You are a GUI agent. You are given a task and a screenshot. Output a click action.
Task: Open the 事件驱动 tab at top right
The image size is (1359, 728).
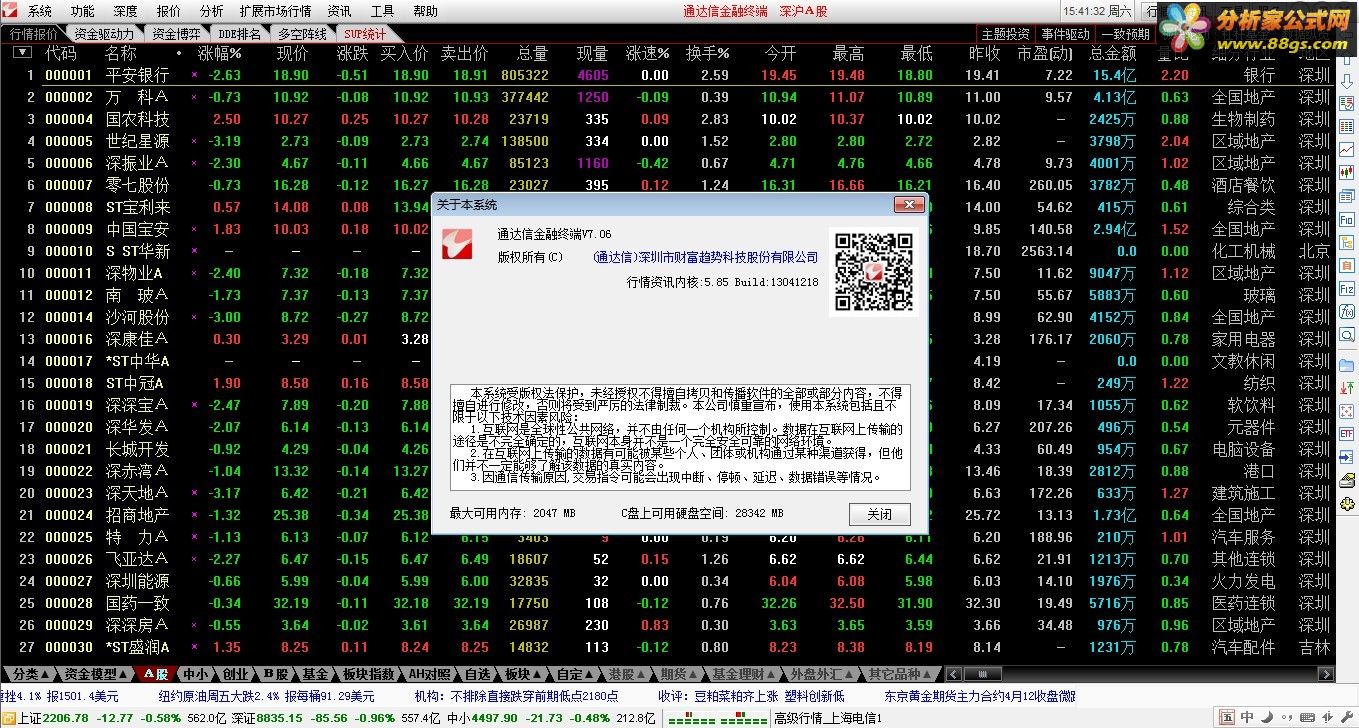tap(1066, 34)
